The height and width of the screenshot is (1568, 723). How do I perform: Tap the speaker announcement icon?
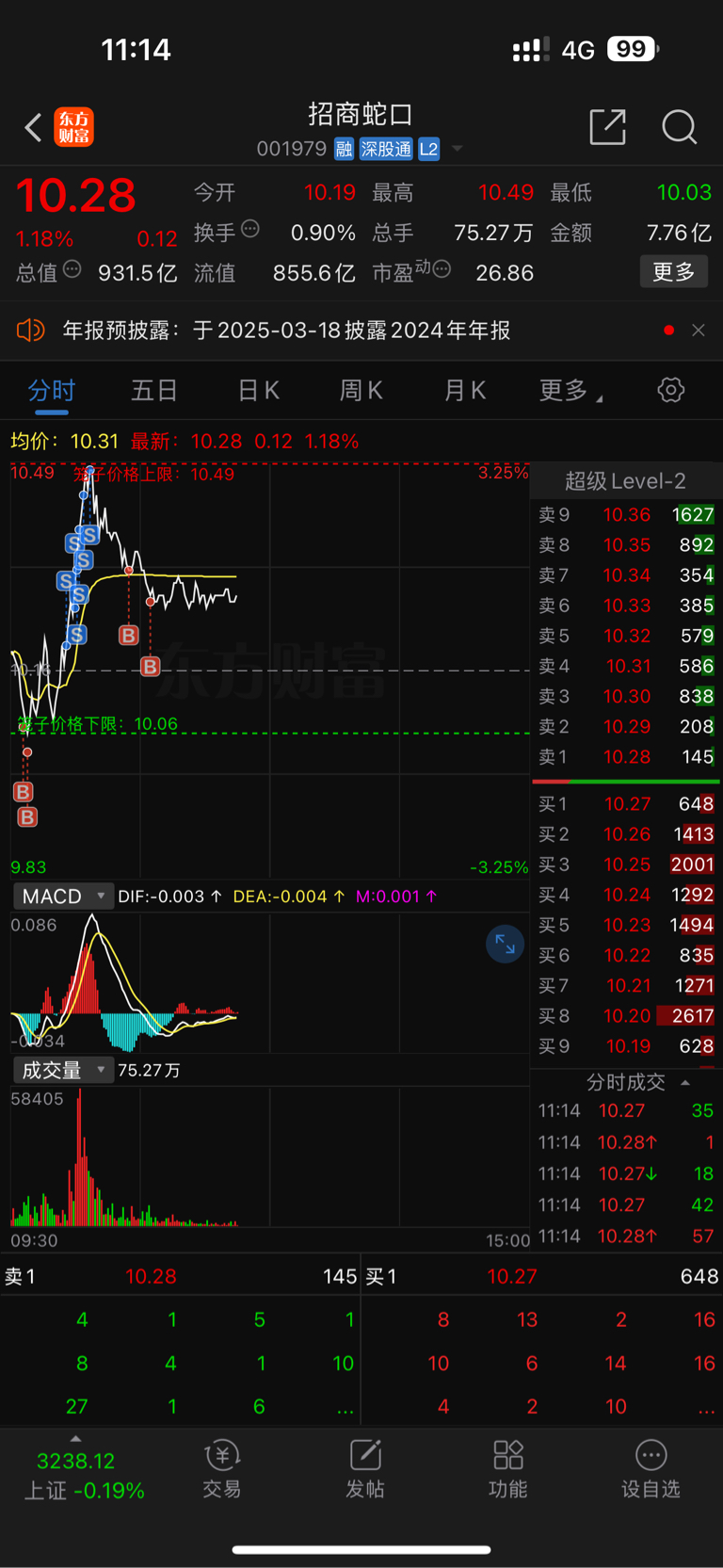pos(30,331)
